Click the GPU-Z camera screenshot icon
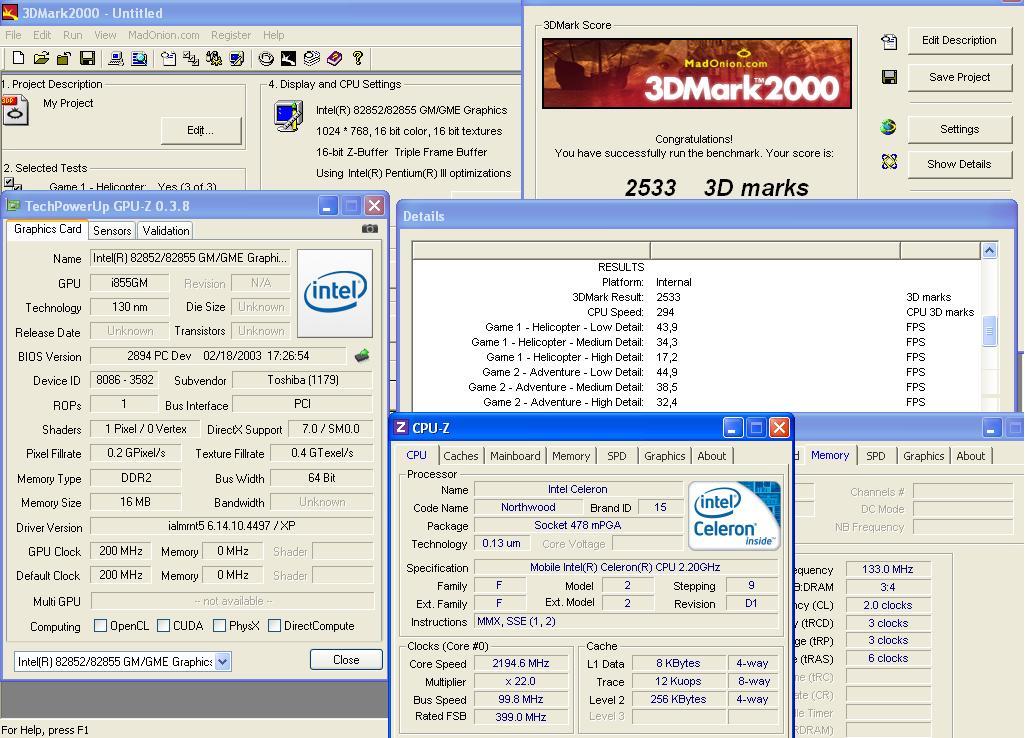 pyautogui.click(x=369, y=229)
